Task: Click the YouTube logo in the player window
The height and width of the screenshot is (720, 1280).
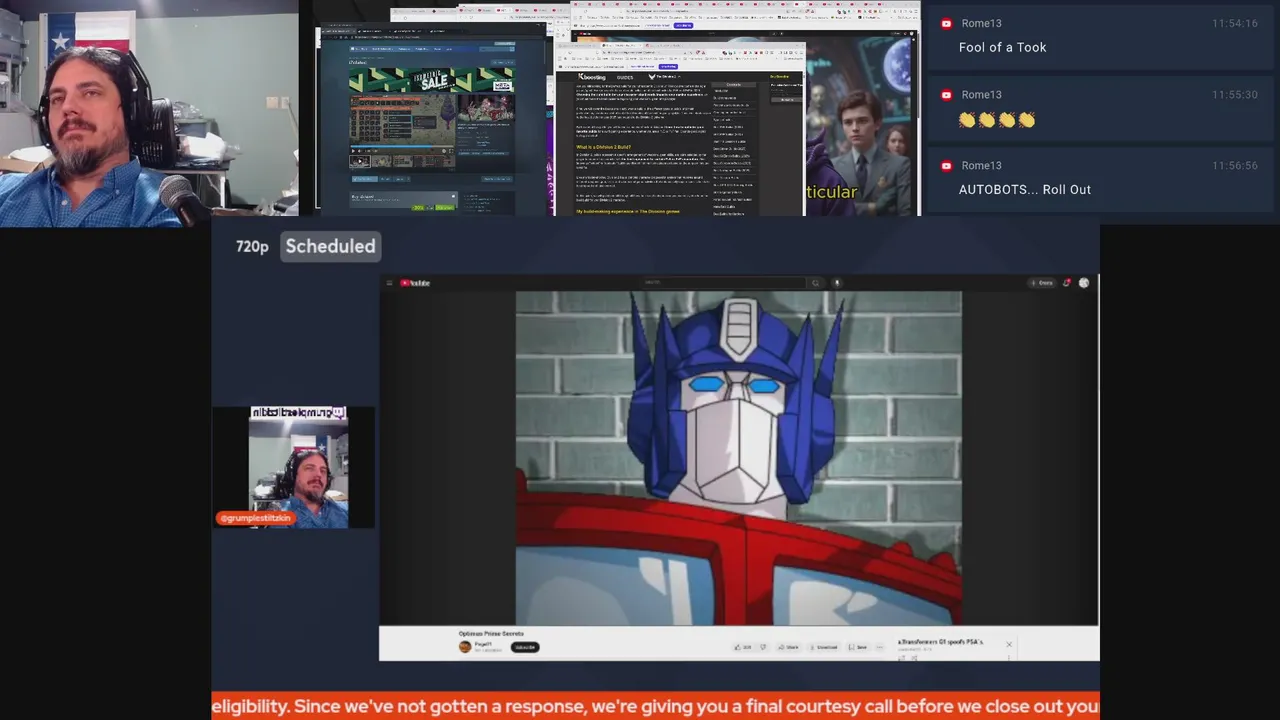Action: pyautogui.click(x=415, y=283)
